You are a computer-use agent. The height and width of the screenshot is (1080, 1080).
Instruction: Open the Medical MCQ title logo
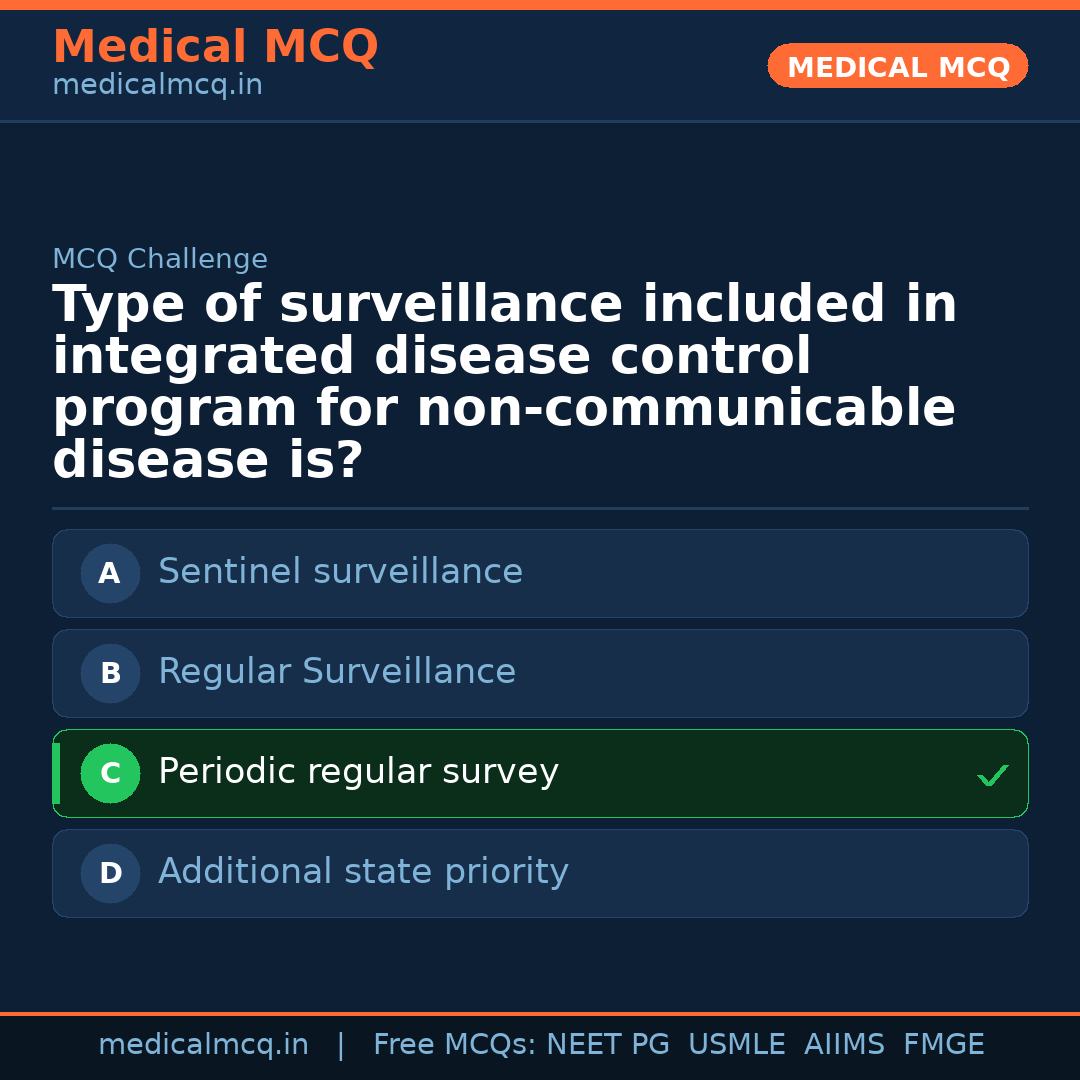215,47
